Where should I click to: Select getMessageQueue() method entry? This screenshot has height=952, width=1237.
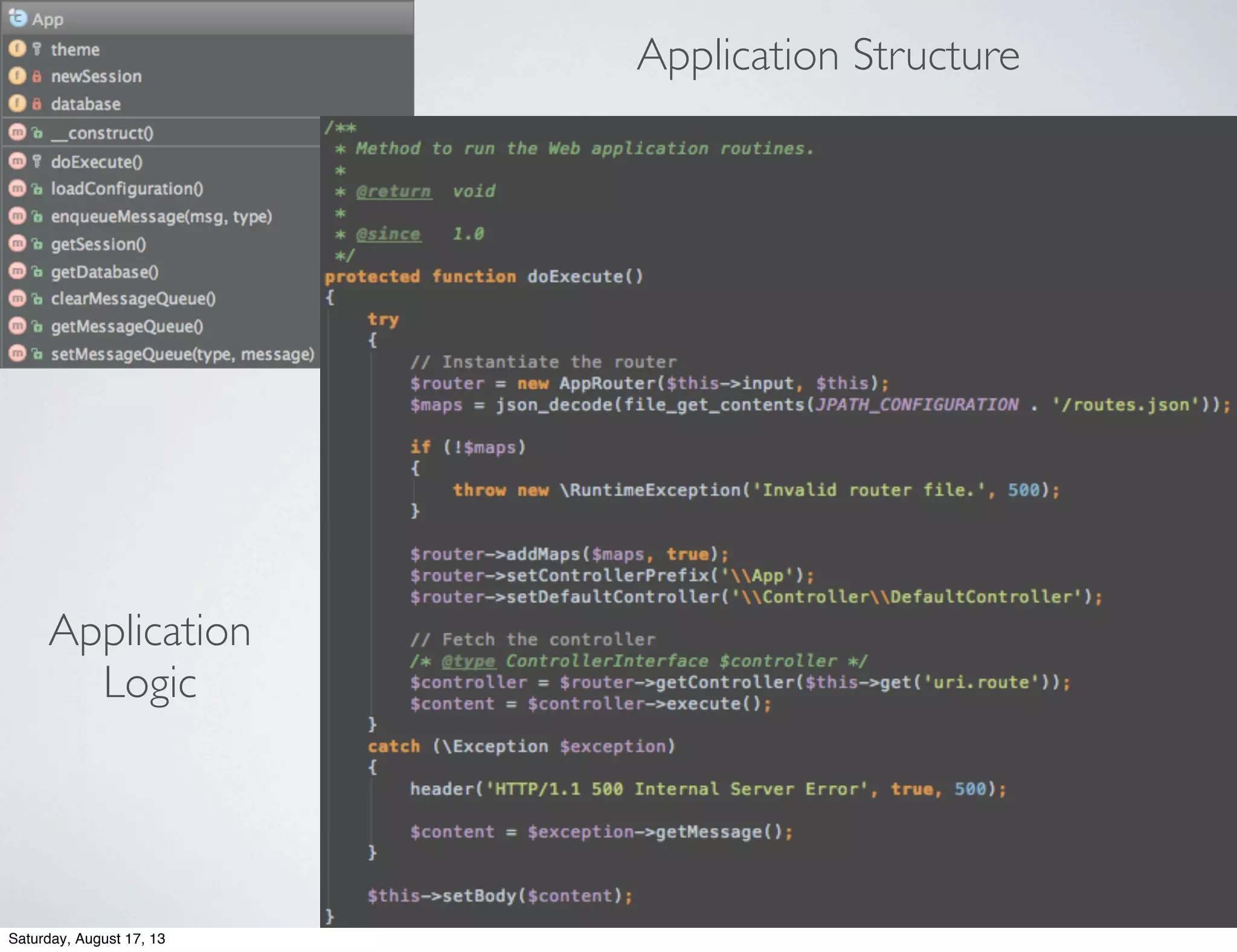point(161,327)
